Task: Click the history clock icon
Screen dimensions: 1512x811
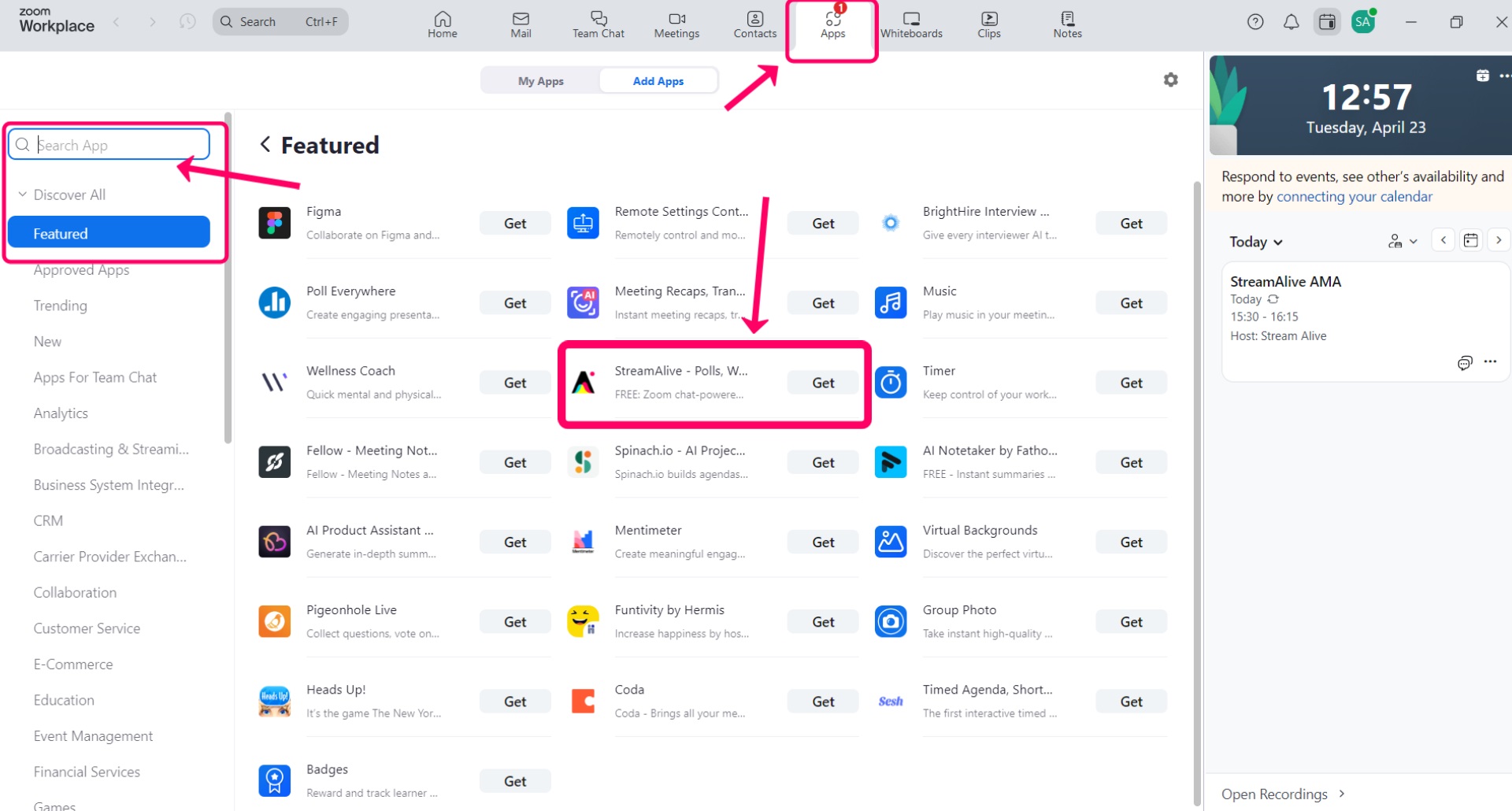Action: point(187,21)
